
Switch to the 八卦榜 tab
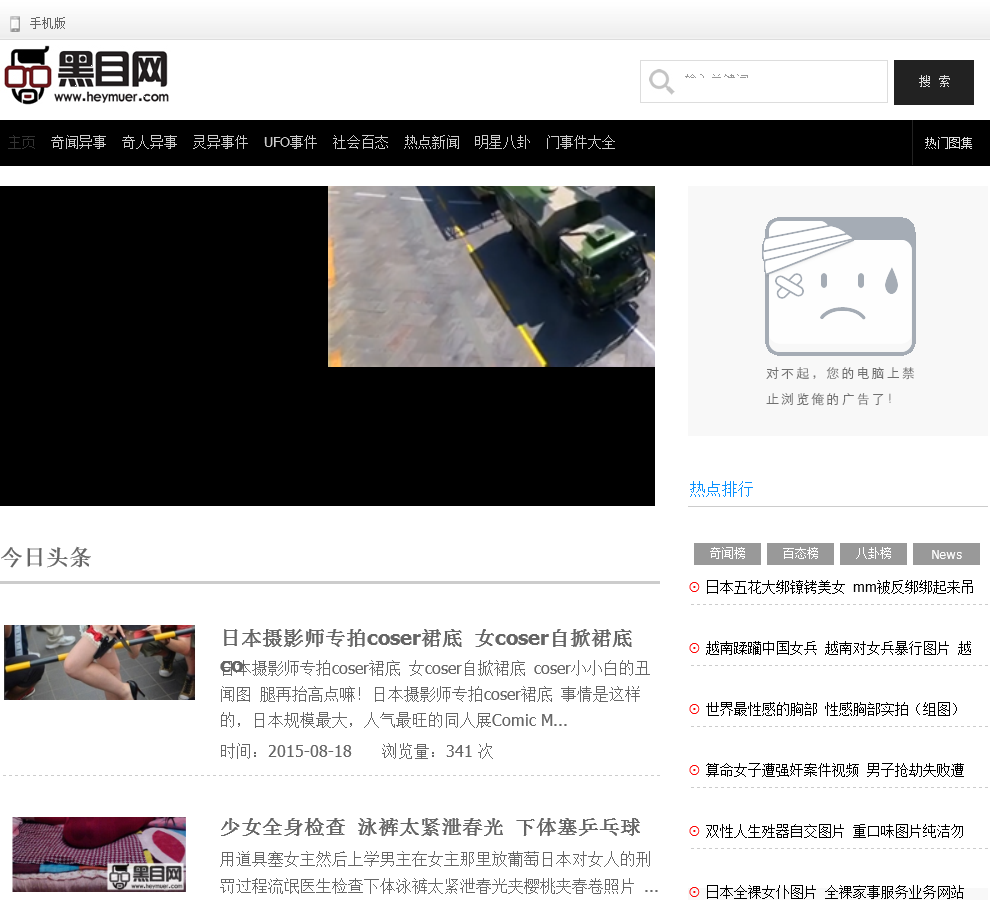pyautogui.click(x=874, y=554)
